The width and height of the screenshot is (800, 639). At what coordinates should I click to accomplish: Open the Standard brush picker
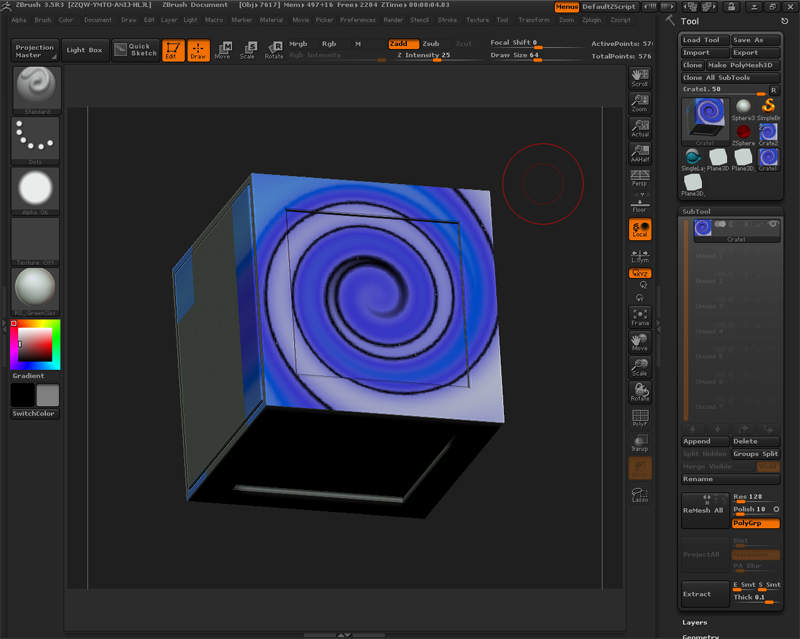(36, 89)
